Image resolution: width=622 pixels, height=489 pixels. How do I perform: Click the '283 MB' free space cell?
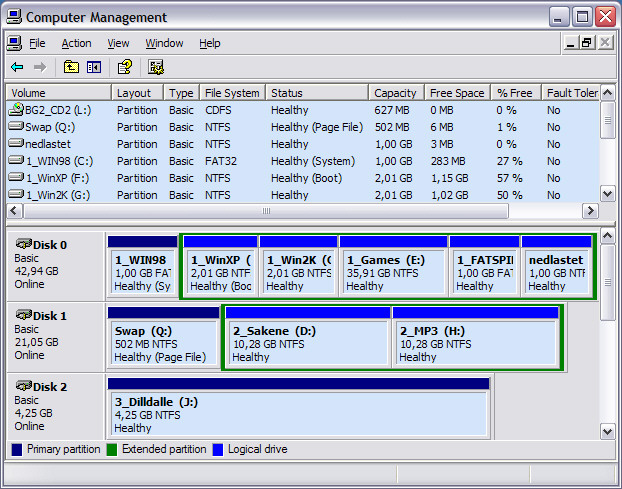coord(448,161)
